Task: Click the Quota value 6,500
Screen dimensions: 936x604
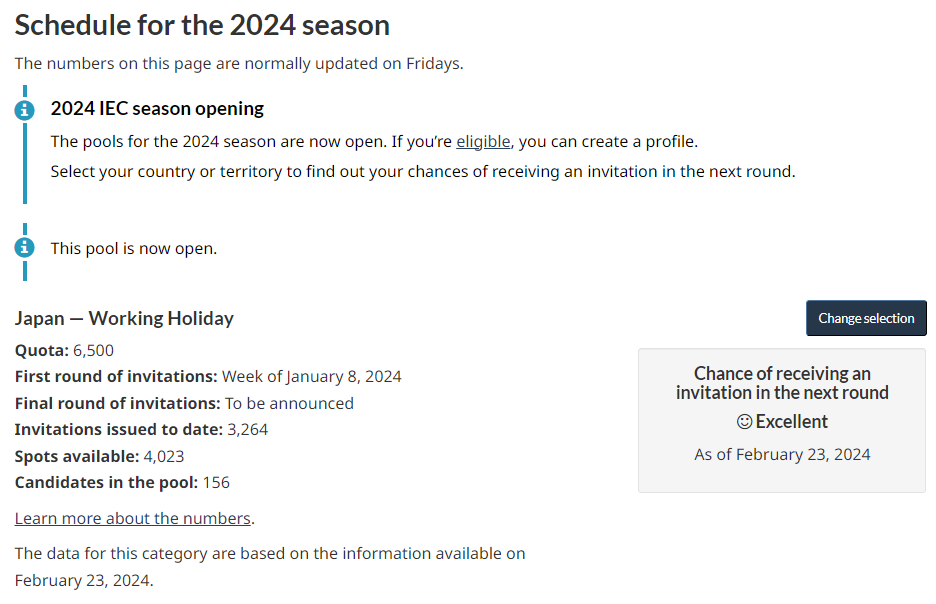Action: coord(94,350)
